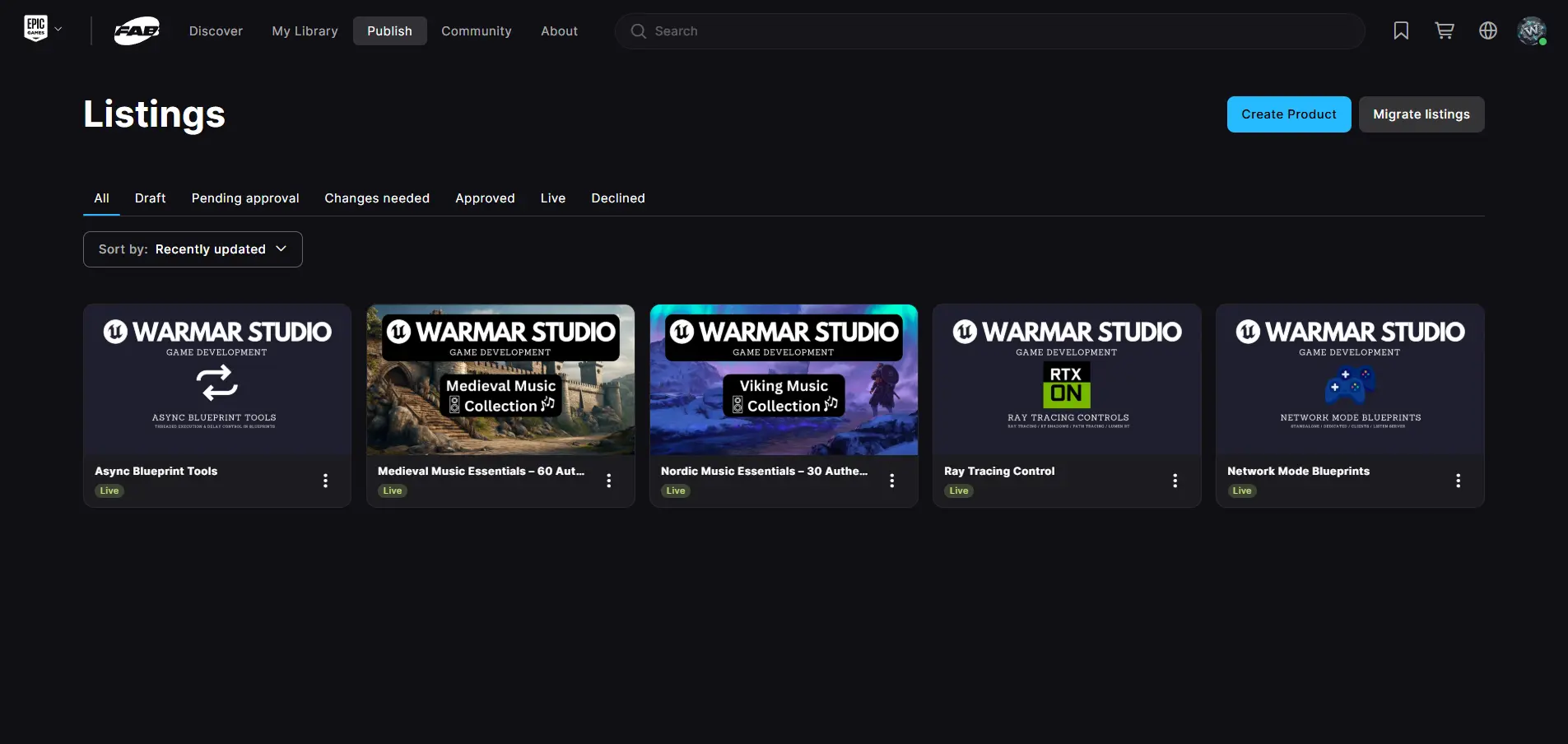
Task: Open options menu for Async Blueprint Tools
Action: pyautogui.click(x=326, y=481)
